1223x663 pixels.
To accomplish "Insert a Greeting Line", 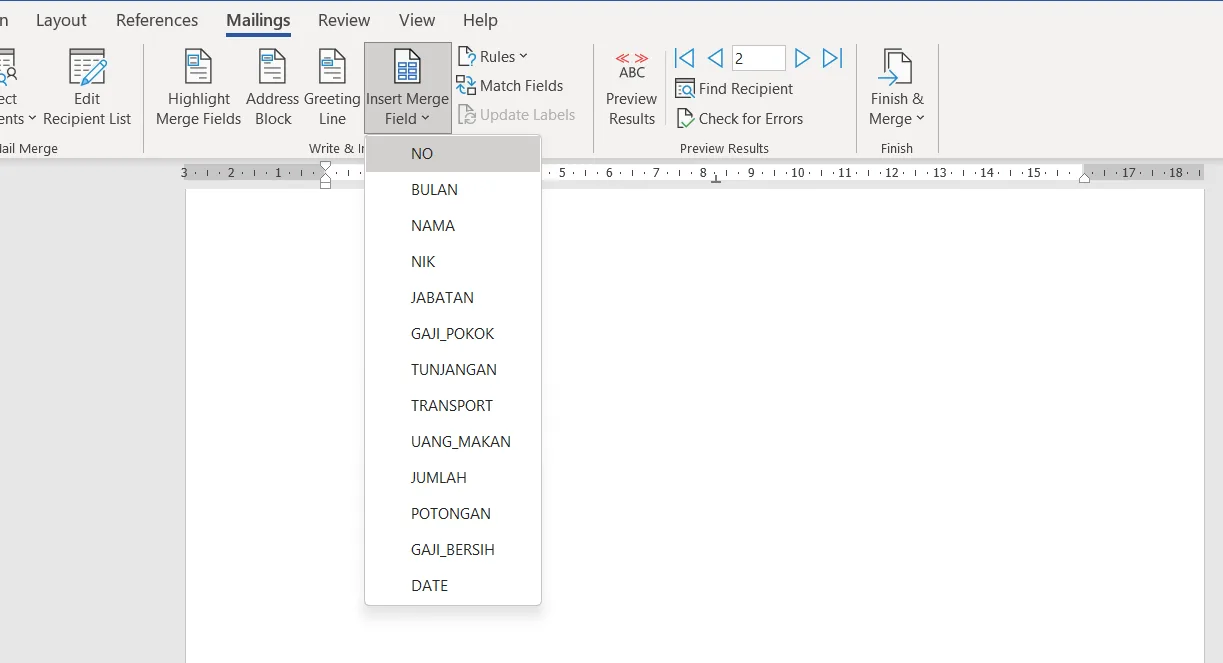I will pyautogui.click(x=332, y=88).
